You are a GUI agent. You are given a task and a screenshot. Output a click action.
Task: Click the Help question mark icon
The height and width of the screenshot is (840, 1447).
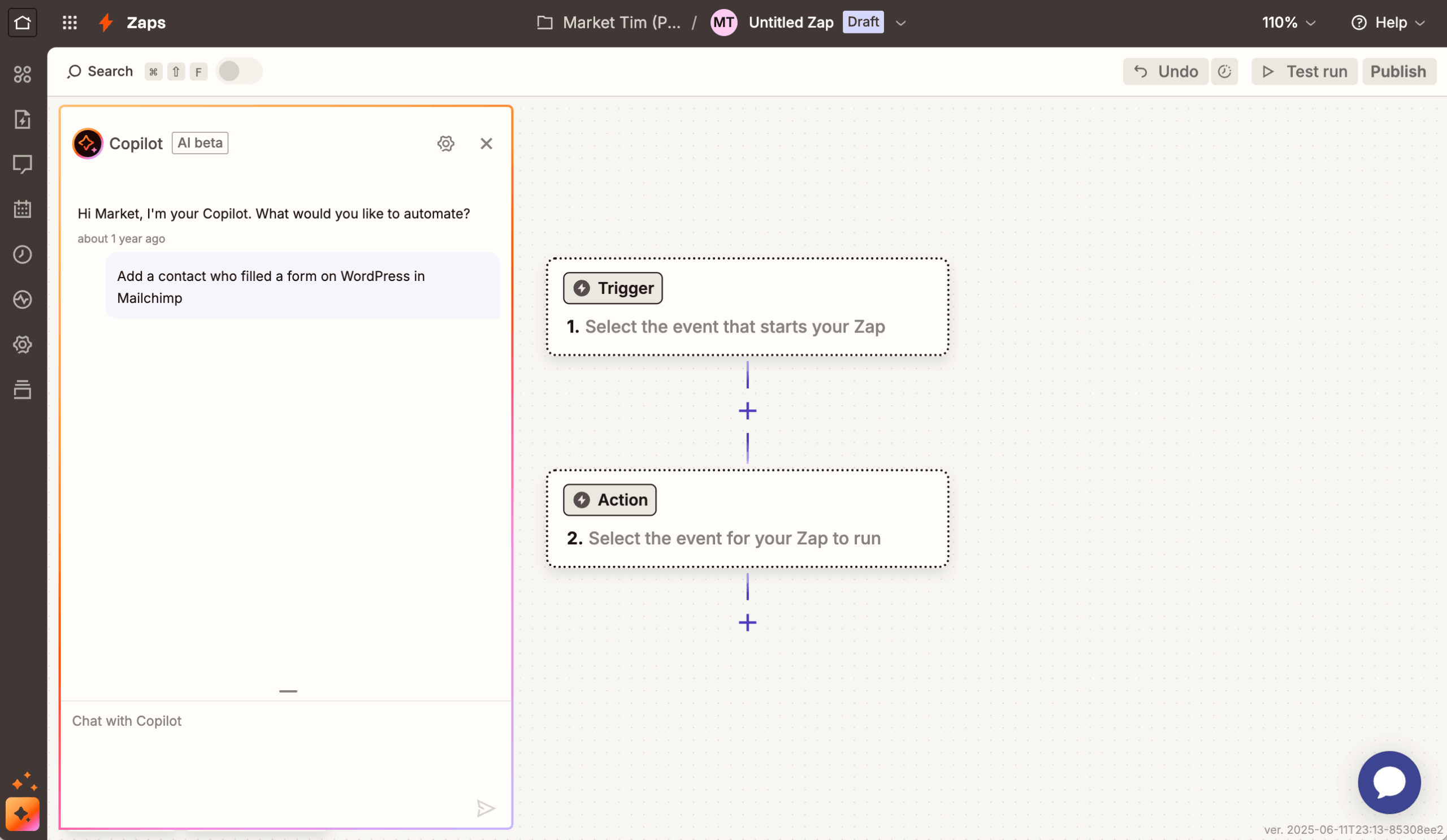coord(1359,23)
